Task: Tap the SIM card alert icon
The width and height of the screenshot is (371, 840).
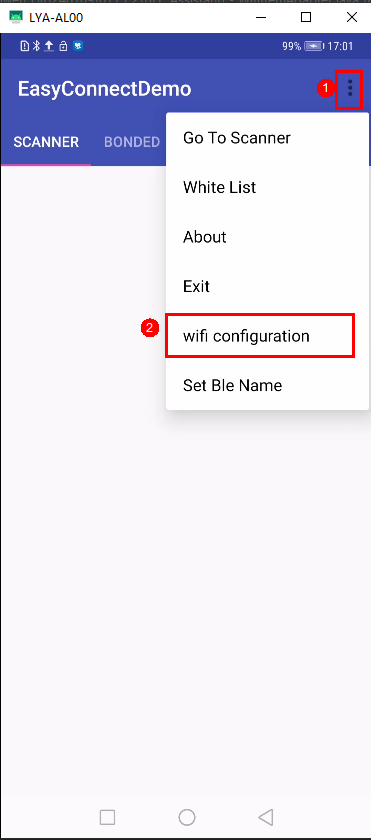Action: click(25, 47)
